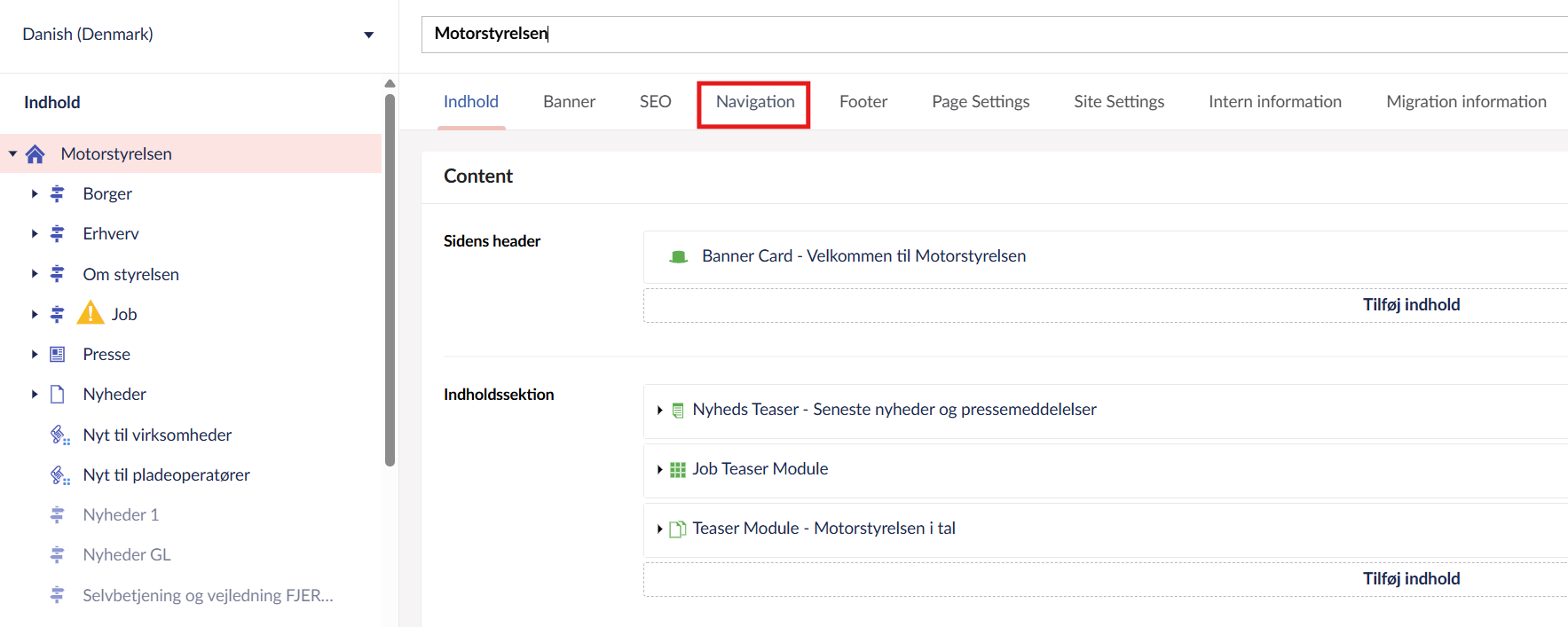Click the green Banner Card icon
Viewport: 1568px width, 627px height.
point(679,256)
